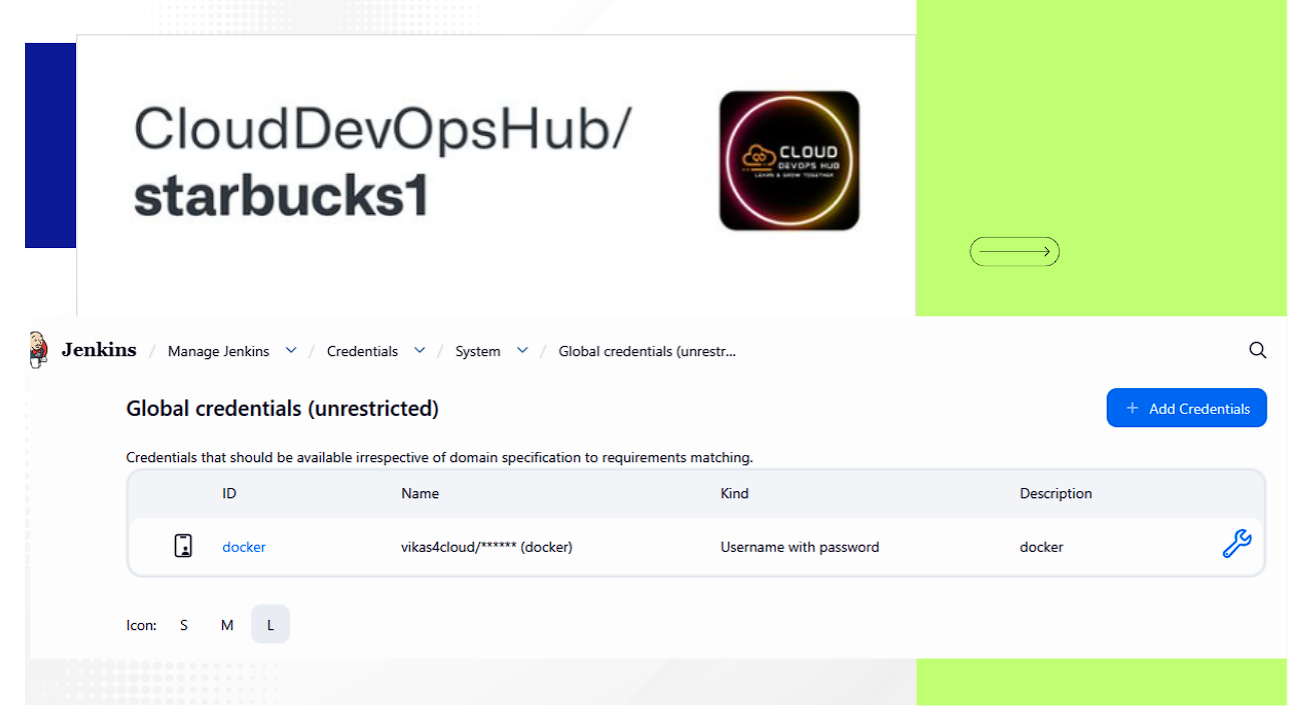Expand the Credentials breadcrumb dropdown
1309x718 pixels.
pos(420,350)
